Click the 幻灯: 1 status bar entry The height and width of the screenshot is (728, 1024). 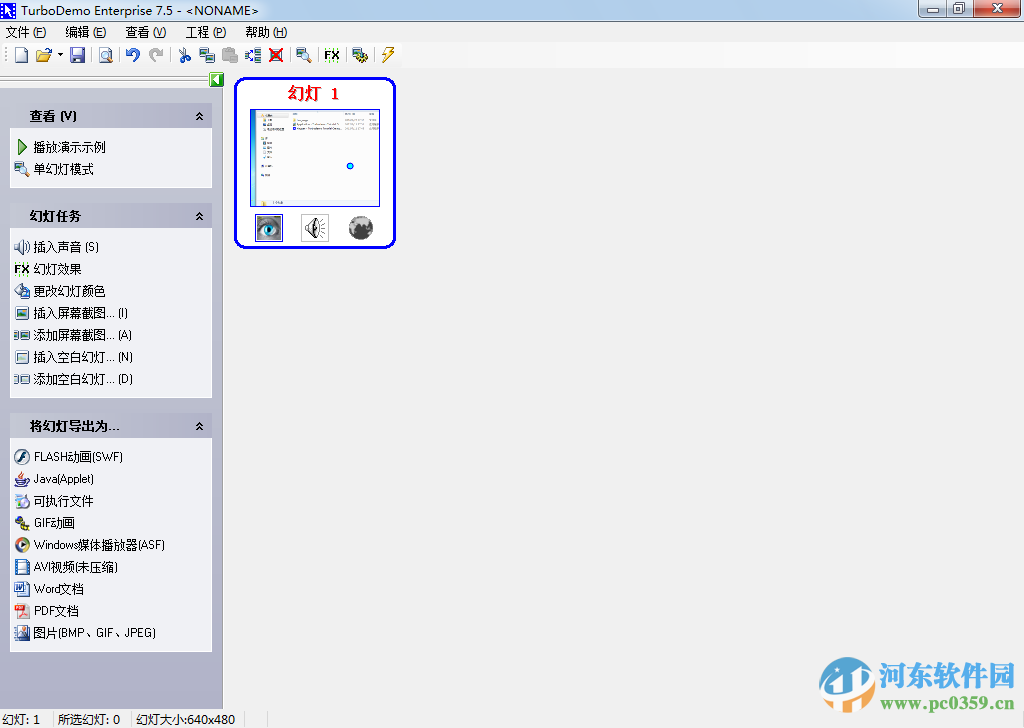point(22,720)
